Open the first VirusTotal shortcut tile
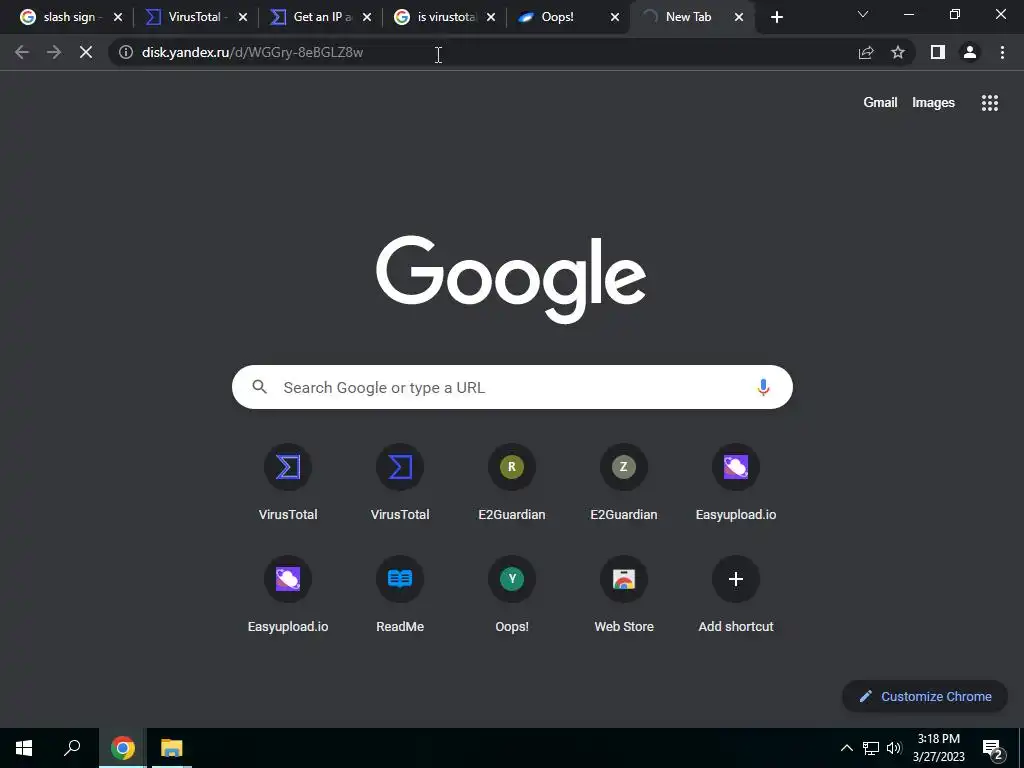Viewport: 1024px width, 768px height. (x=288, y=483)
